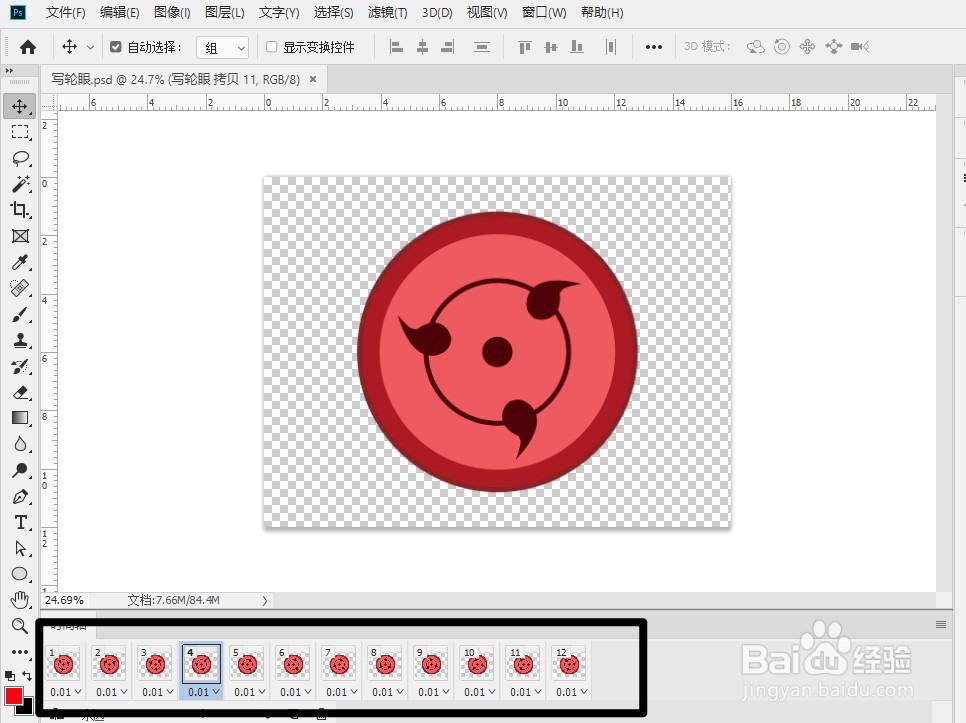Viewport: 966px width, 723px height.
Task: Align left edges in options bar
Action: (396, 47)
